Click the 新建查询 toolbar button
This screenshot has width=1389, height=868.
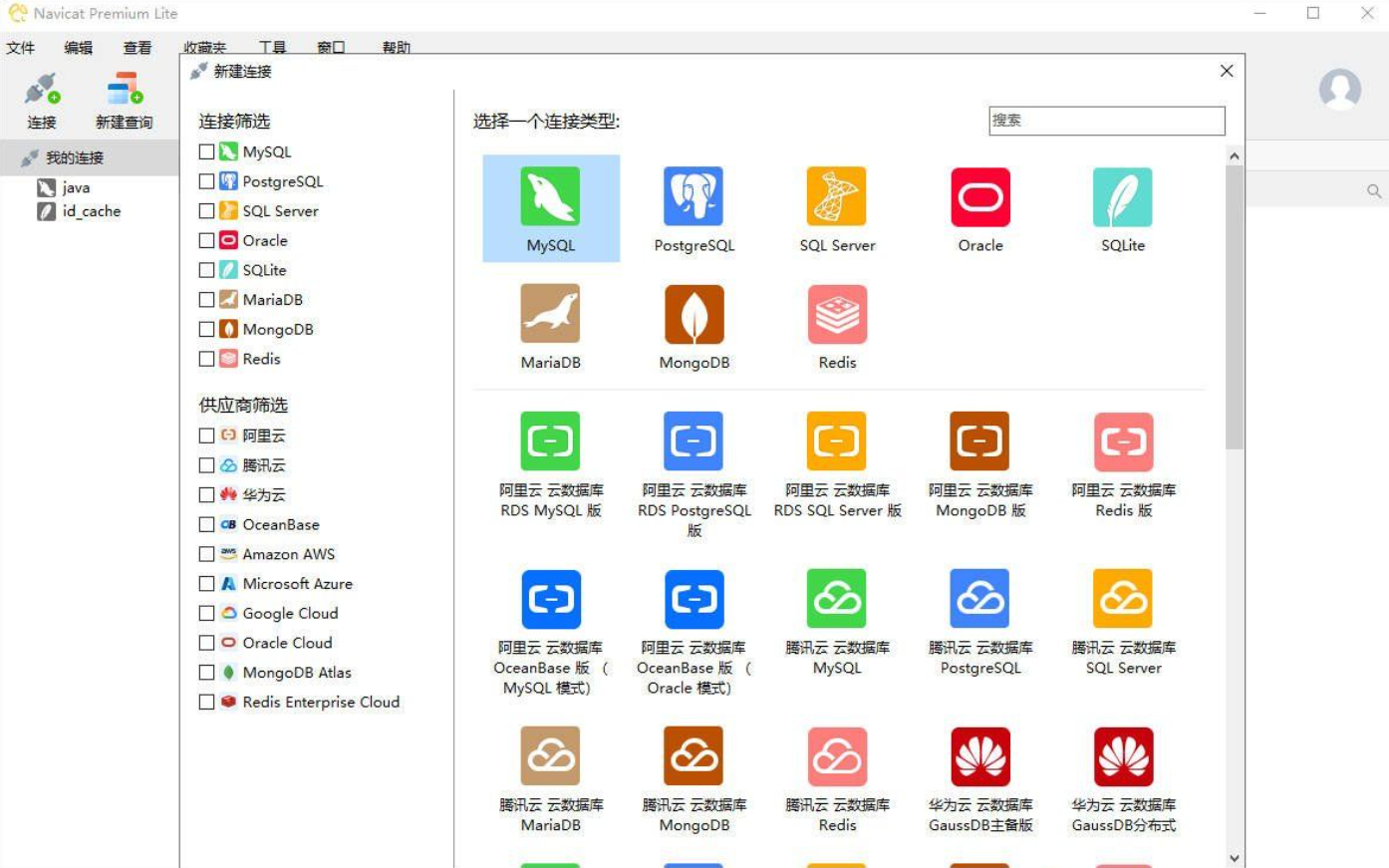(x=124, y=101)
